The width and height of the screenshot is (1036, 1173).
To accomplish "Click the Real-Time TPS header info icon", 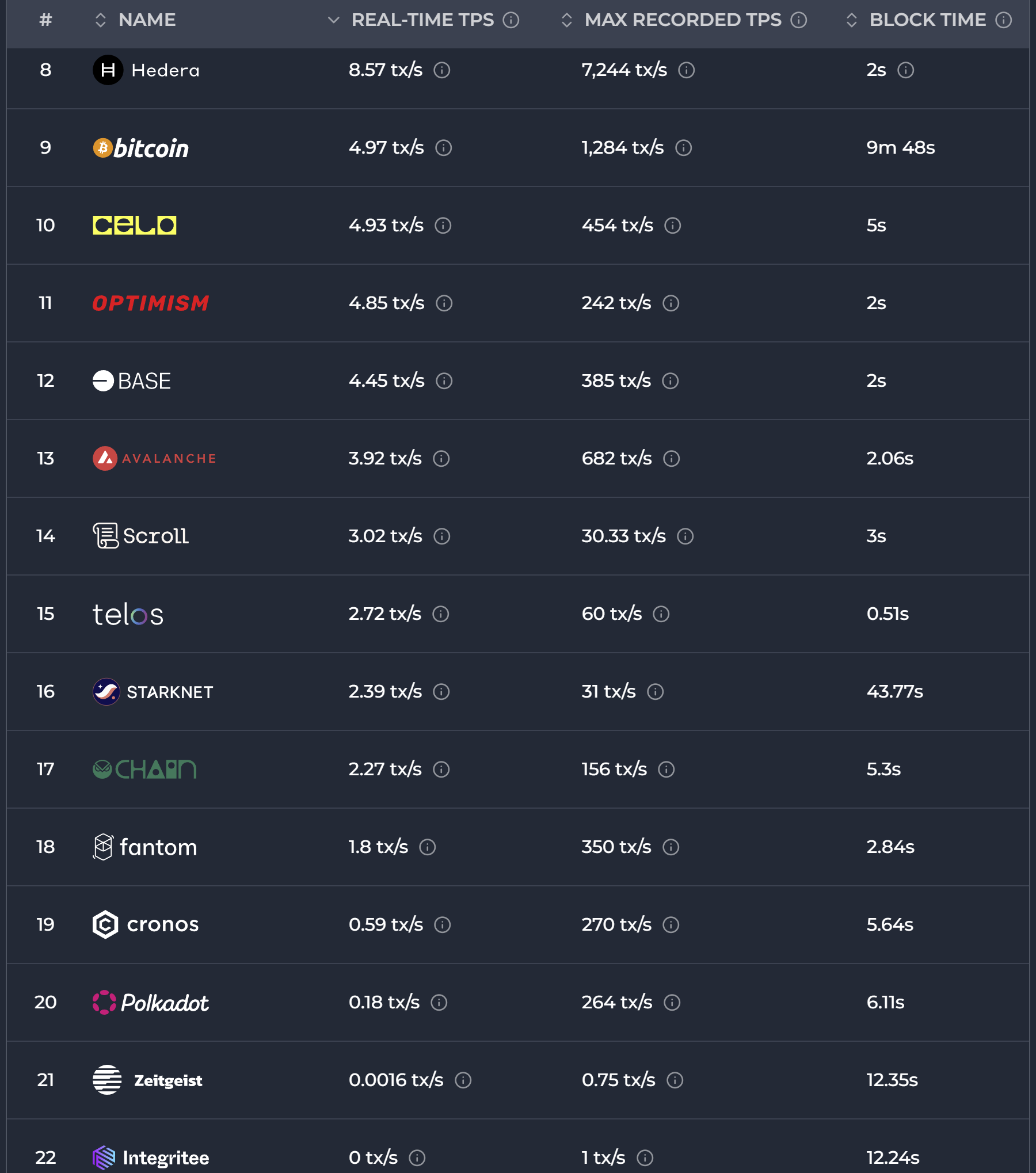I will tap(511, 20).
